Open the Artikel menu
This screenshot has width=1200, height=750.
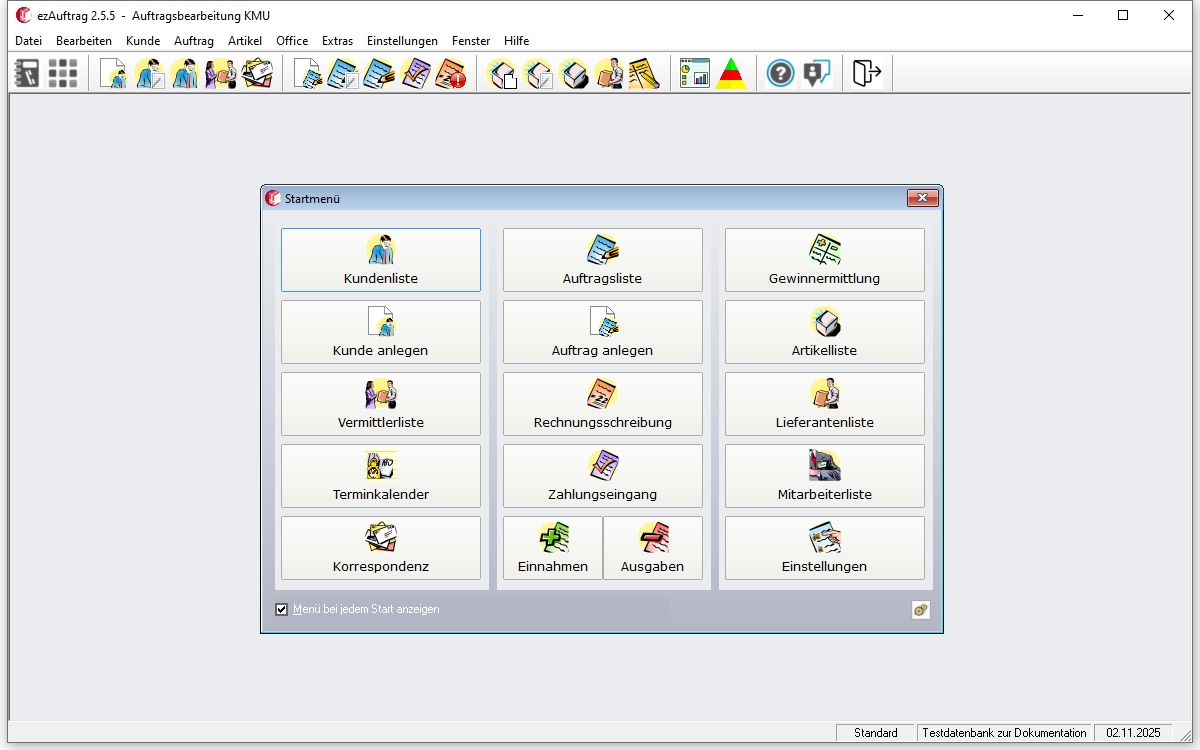pos(245,41)
